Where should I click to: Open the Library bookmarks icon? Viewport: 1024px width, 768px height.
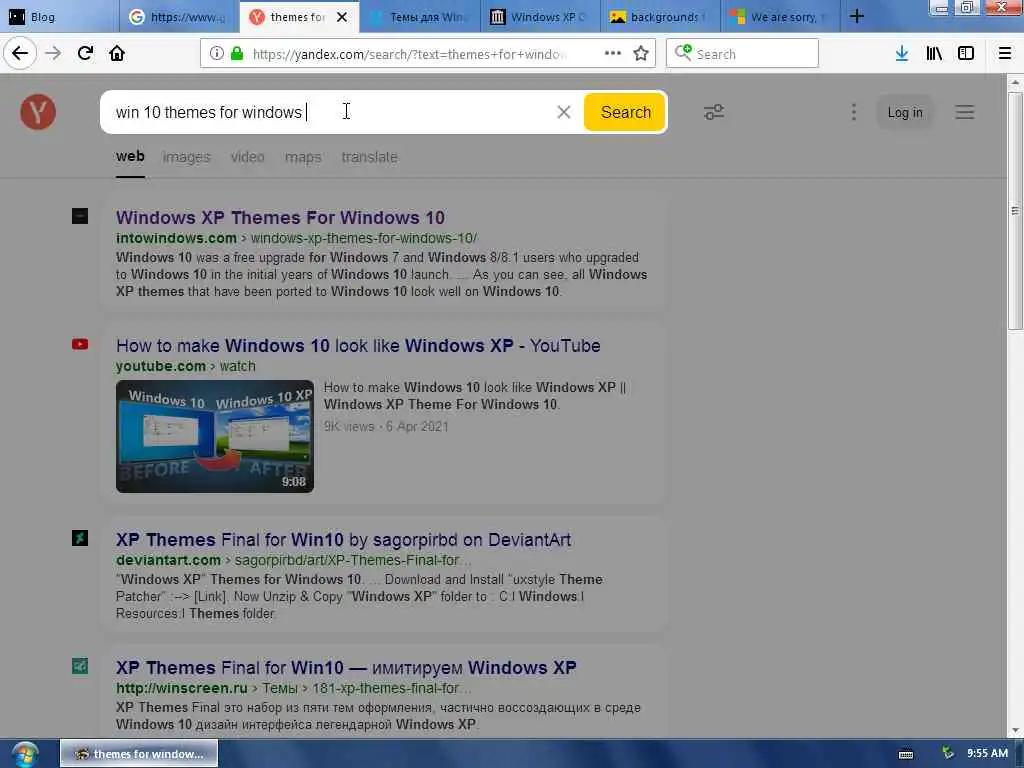click(x=934, y=54)
